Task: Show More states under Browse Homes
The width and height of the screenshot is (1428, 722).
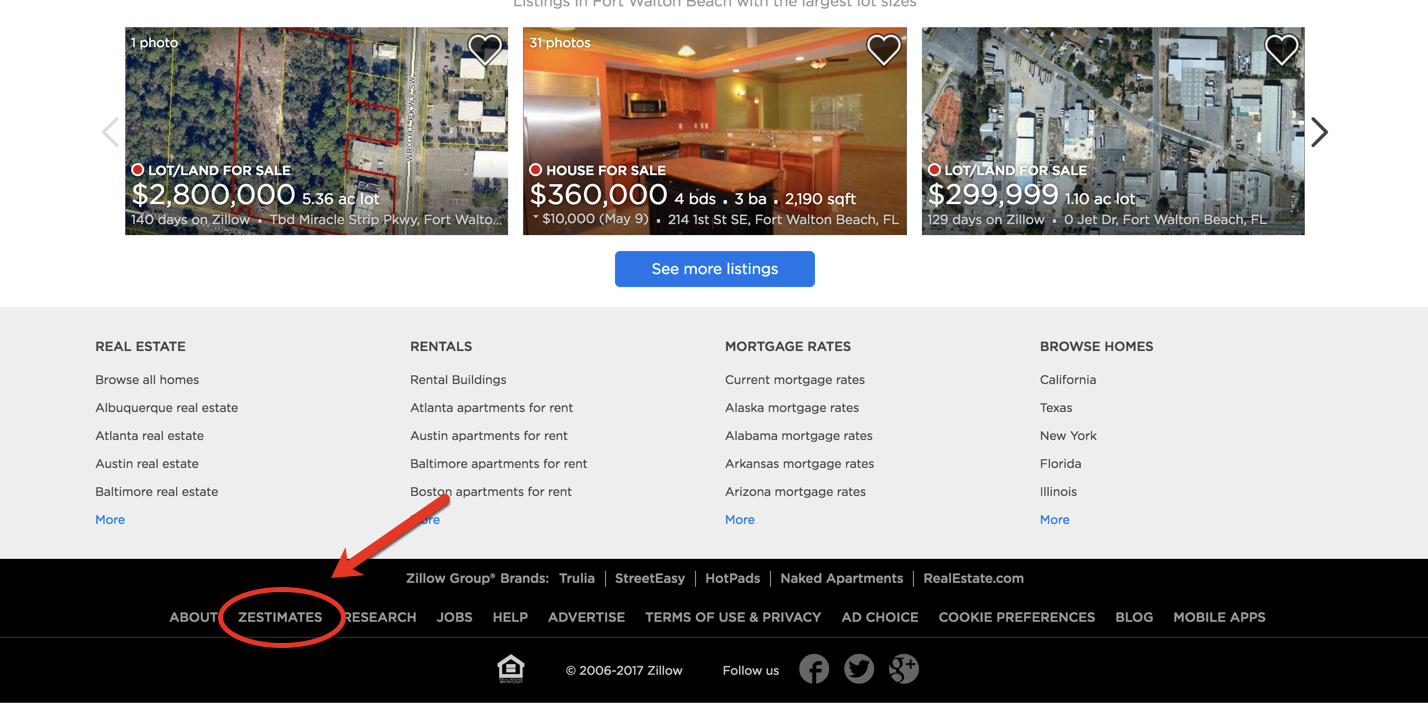Action: click(x=1055, y=520)
